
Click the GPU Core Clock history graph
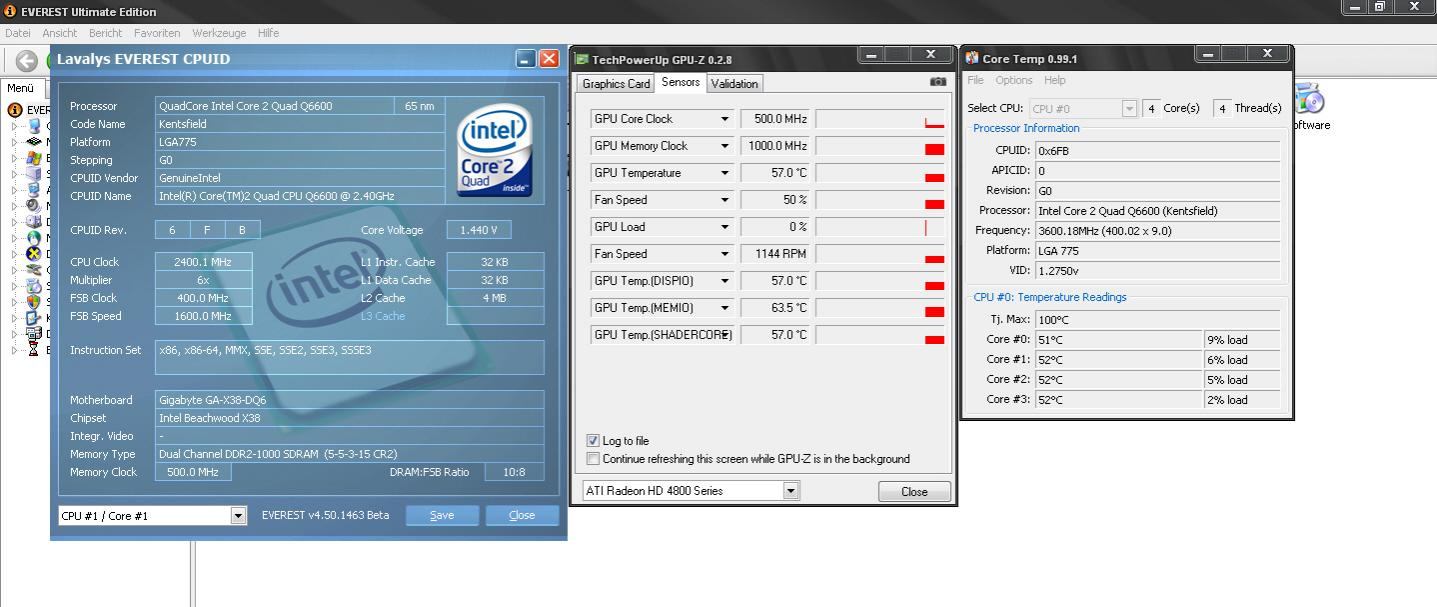[880, 119]
